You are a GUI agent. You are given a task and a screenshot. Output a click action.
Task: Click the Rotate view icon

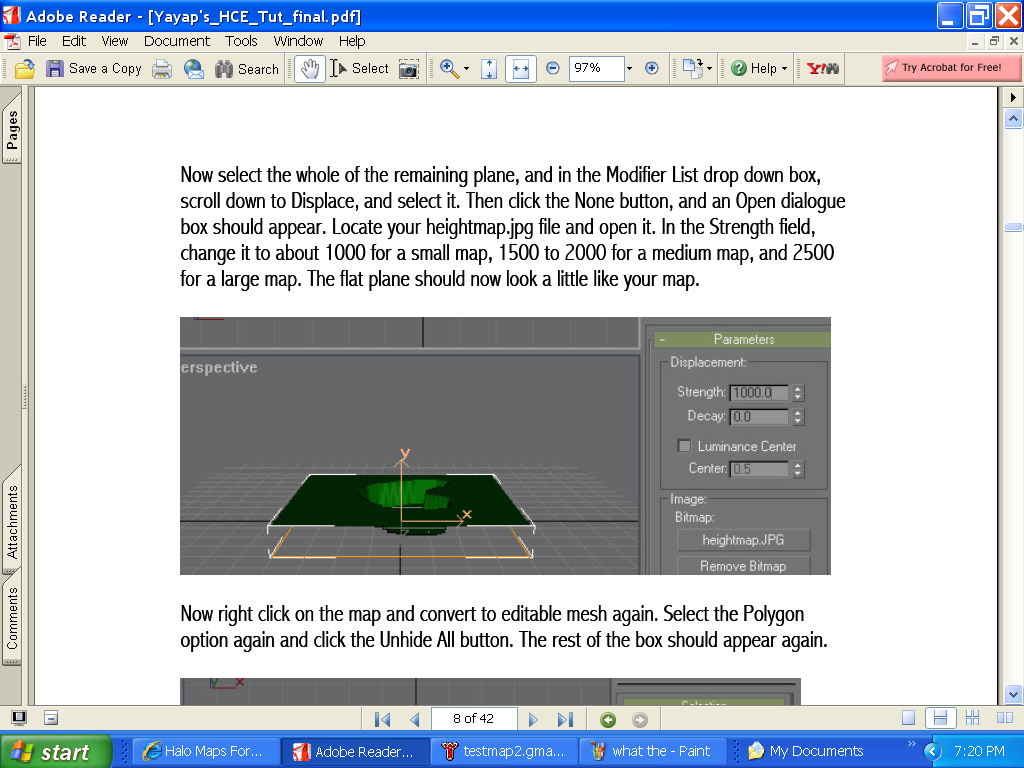coord(692,68)
